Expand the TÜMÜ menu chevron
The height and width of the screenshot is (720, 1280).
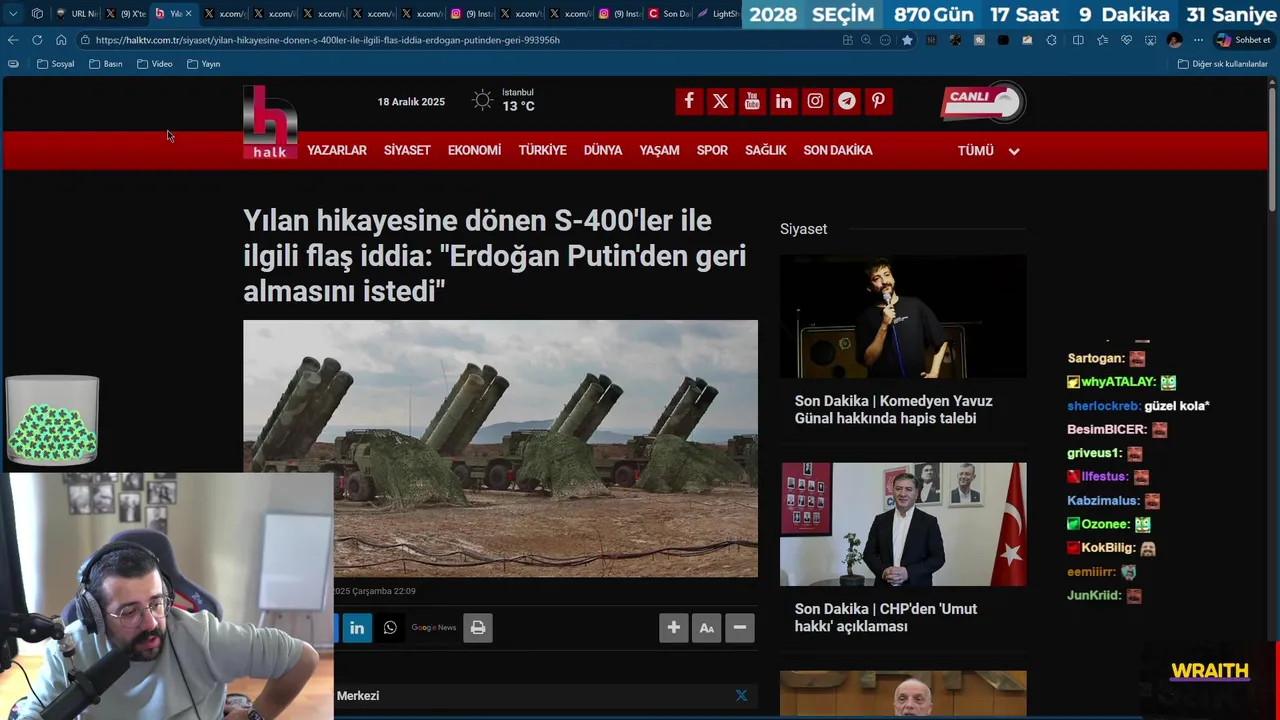1014,151
